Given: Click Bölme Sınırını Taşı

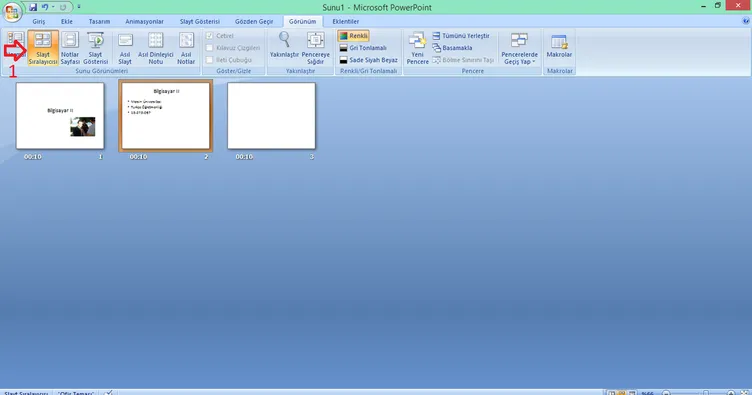Looking at the screenshot, I should coord(463,60).
